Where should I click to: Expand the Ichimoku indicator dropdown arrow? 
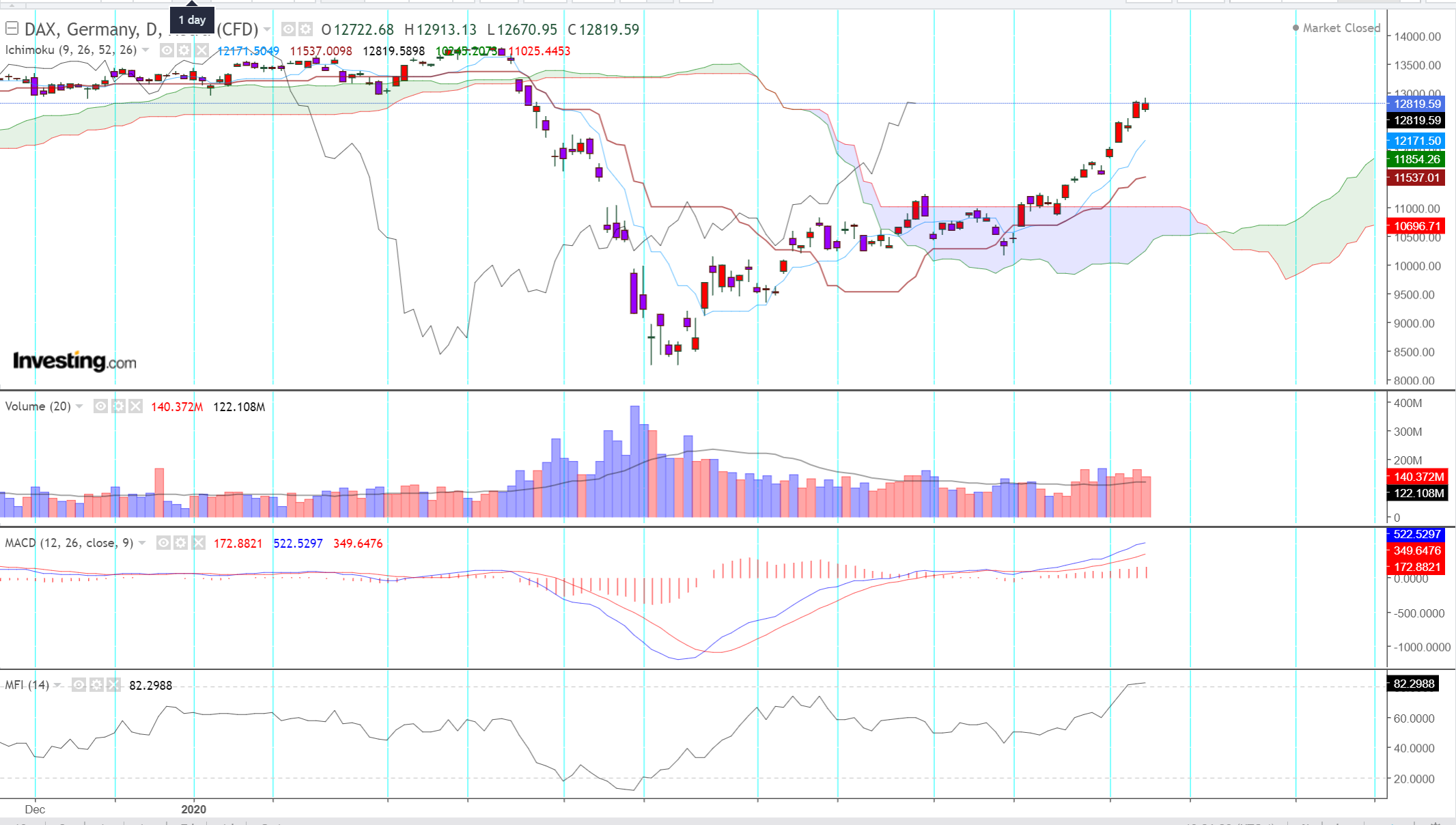145,50
